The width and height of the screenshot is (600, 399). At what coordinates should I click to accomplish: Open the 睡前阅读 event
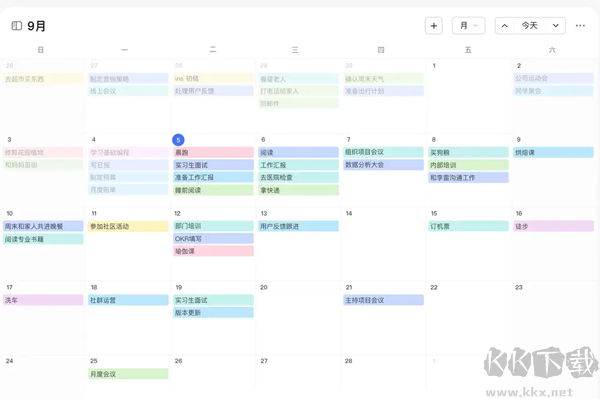[x=213, y=190]
